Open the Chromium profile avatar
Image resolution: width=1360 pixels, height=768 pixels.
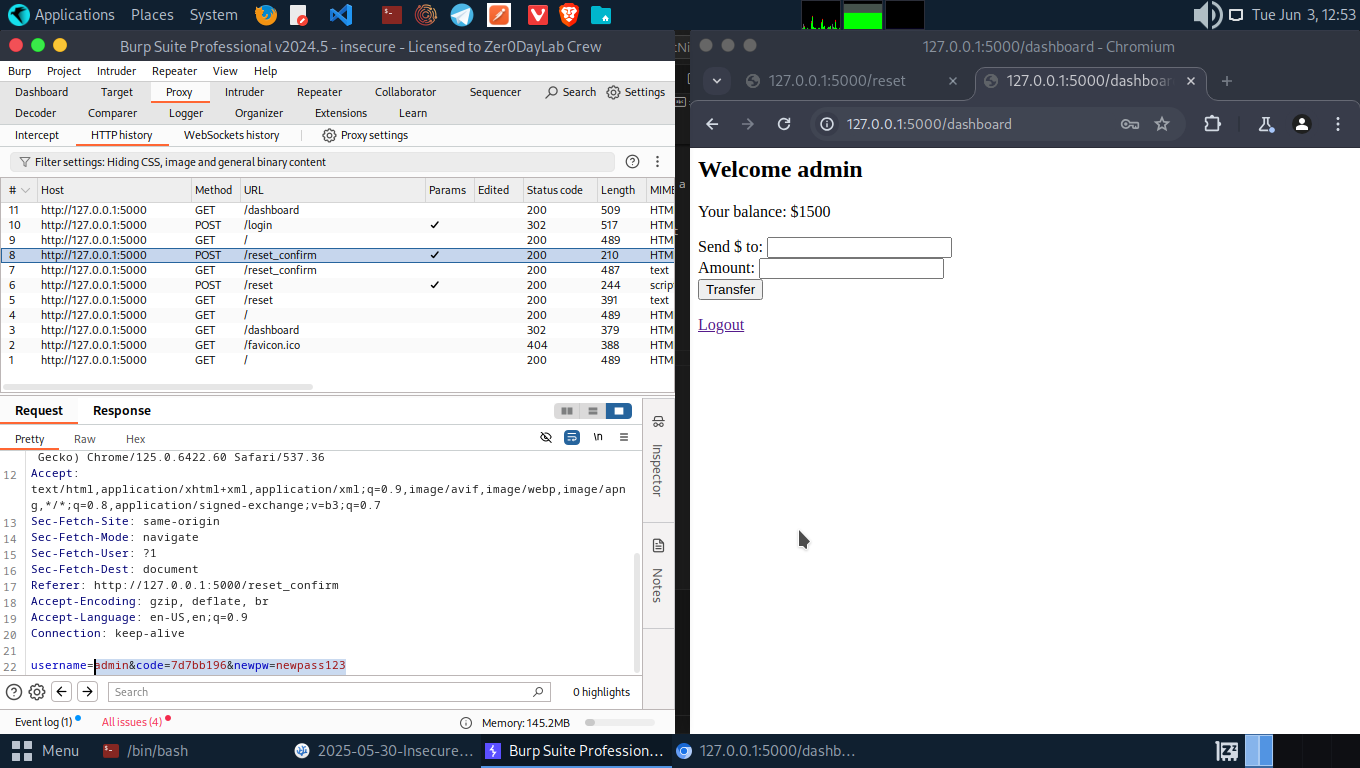tap(1302, 124)
